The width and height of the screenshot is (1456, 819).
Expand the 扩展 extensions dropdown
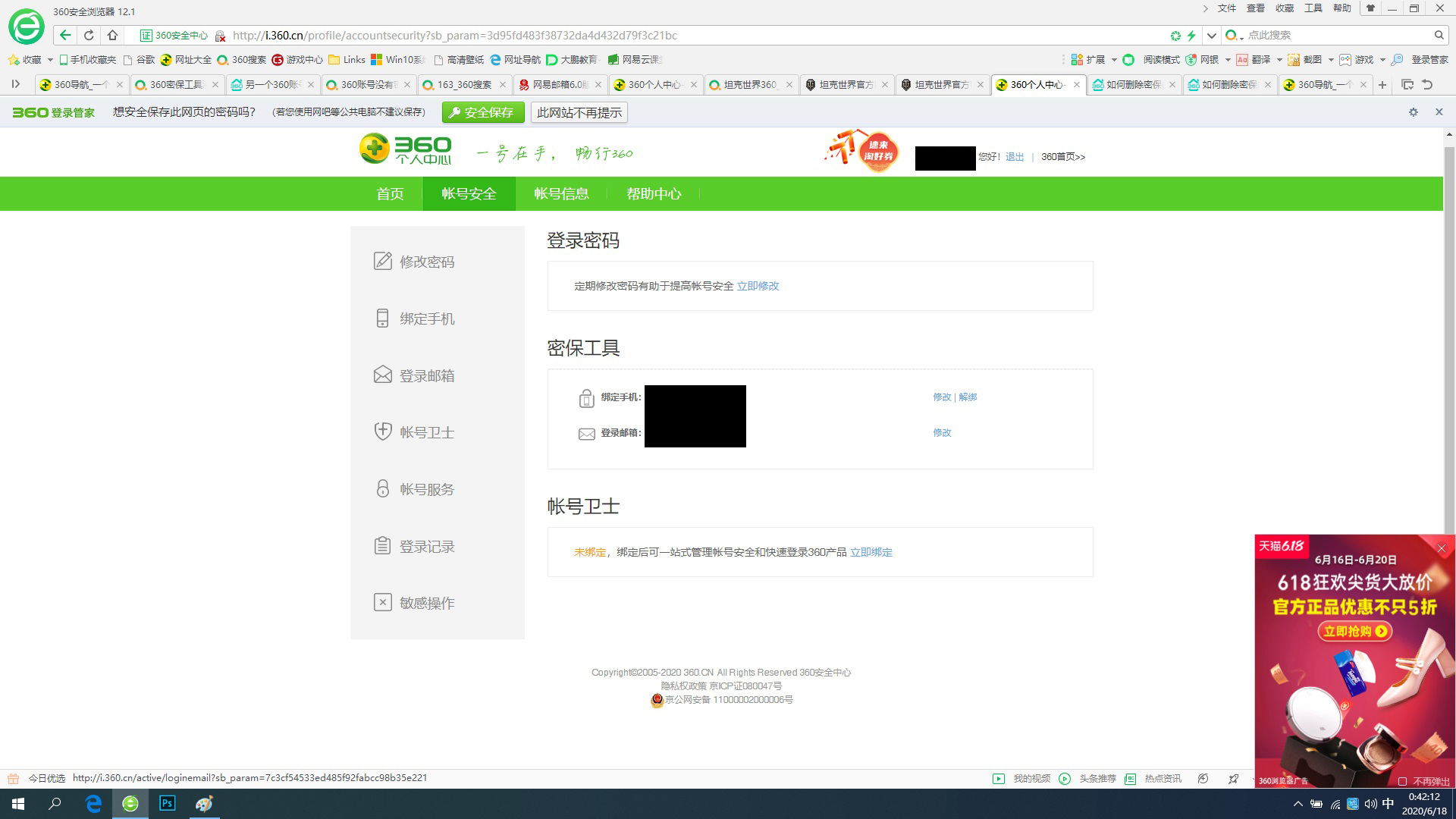click(x=1114, y=59)
